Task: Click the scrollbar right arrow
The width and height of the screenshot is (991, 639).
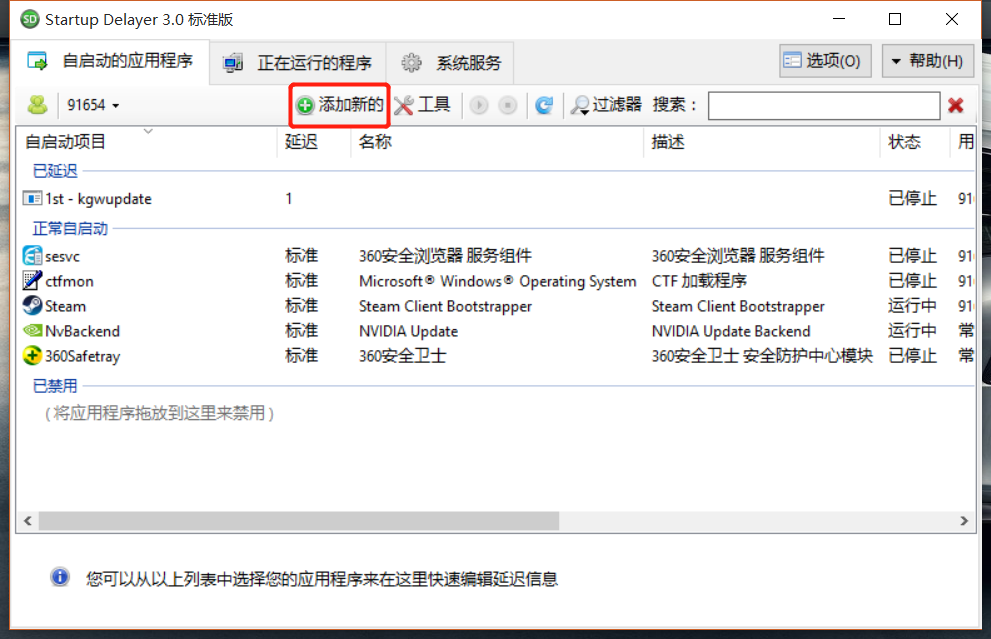Action: [x=964, y=521]
